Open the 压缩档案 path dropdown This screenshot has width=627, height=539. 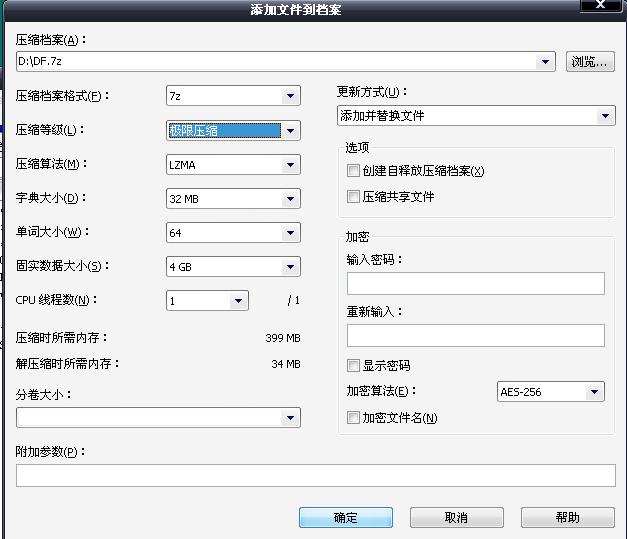tap(546, 62)
